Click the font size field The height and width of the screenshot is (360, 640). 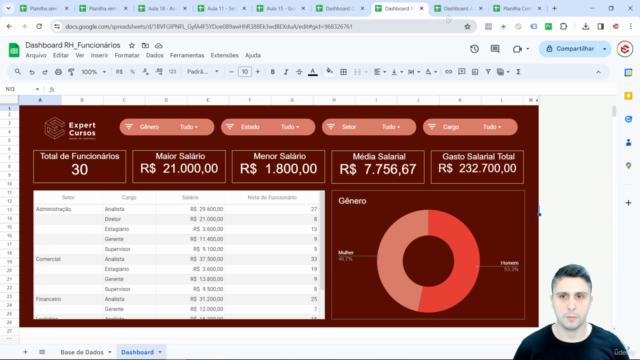pos(244,72)
